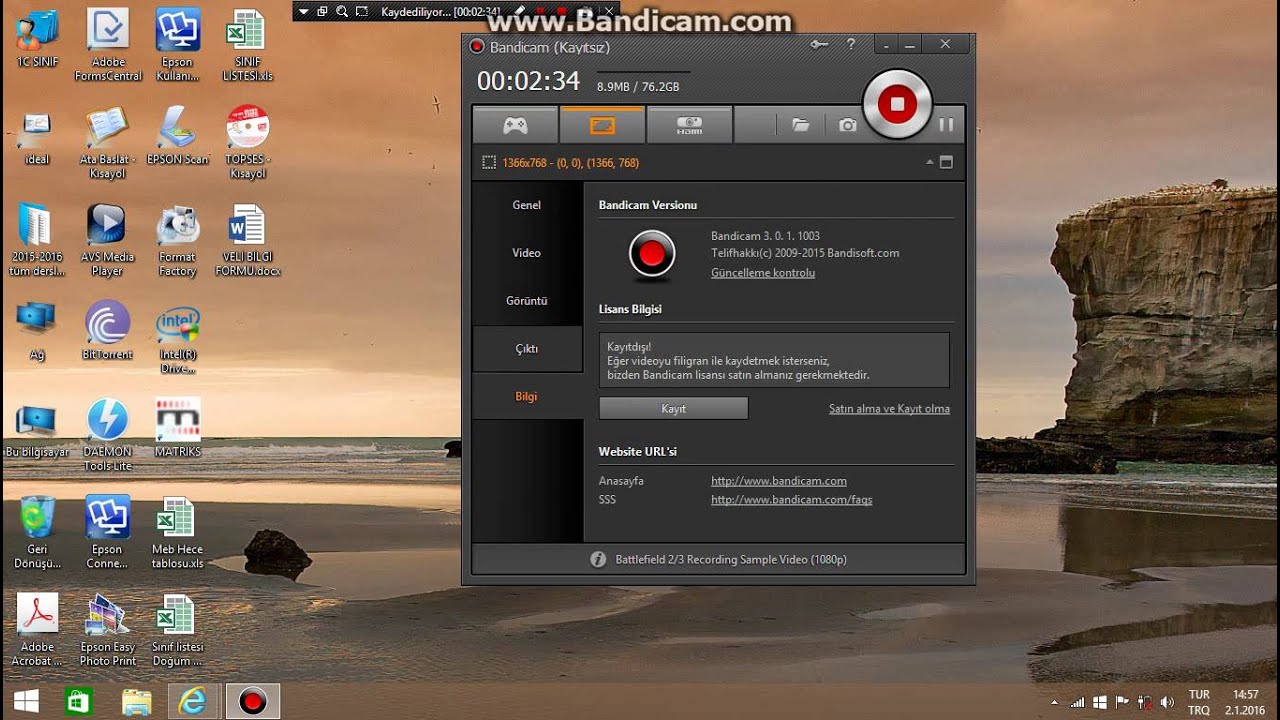The image size is (1280, 720).
Task: Stop recording with the big red button
Action: [897, 103]
